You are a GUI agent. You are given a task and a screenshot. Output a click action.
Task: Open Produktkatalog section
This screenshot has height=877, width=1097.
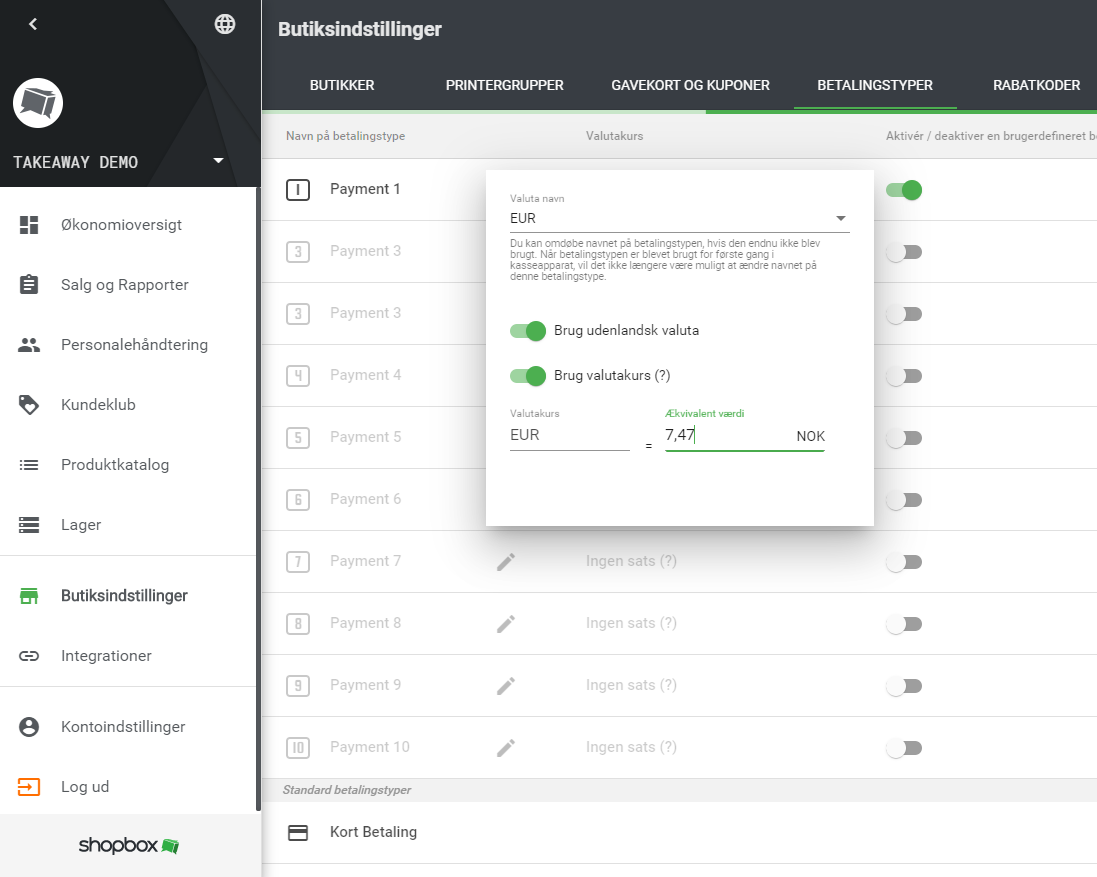point(115,465)
